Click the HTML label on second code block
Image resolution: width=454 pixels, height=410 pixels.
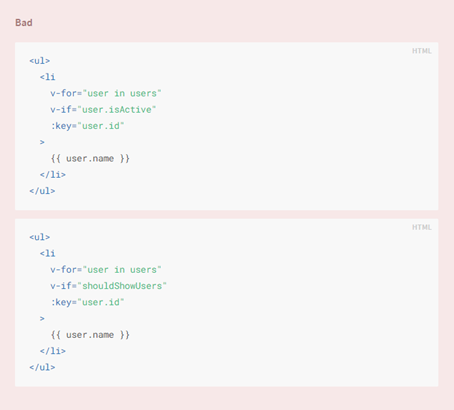pyautogui.click(x=422, y=227)
